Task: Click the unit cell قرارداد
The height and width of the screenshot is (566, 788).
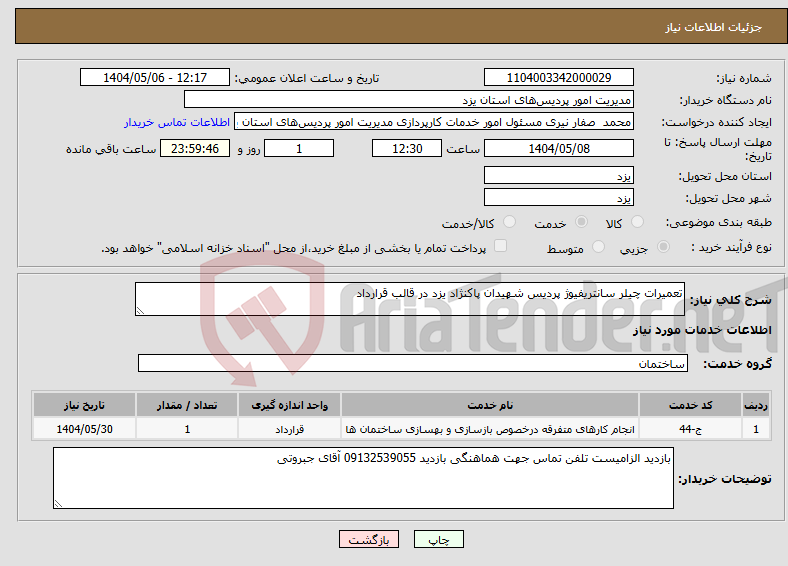Action: [x=289, y=429]
